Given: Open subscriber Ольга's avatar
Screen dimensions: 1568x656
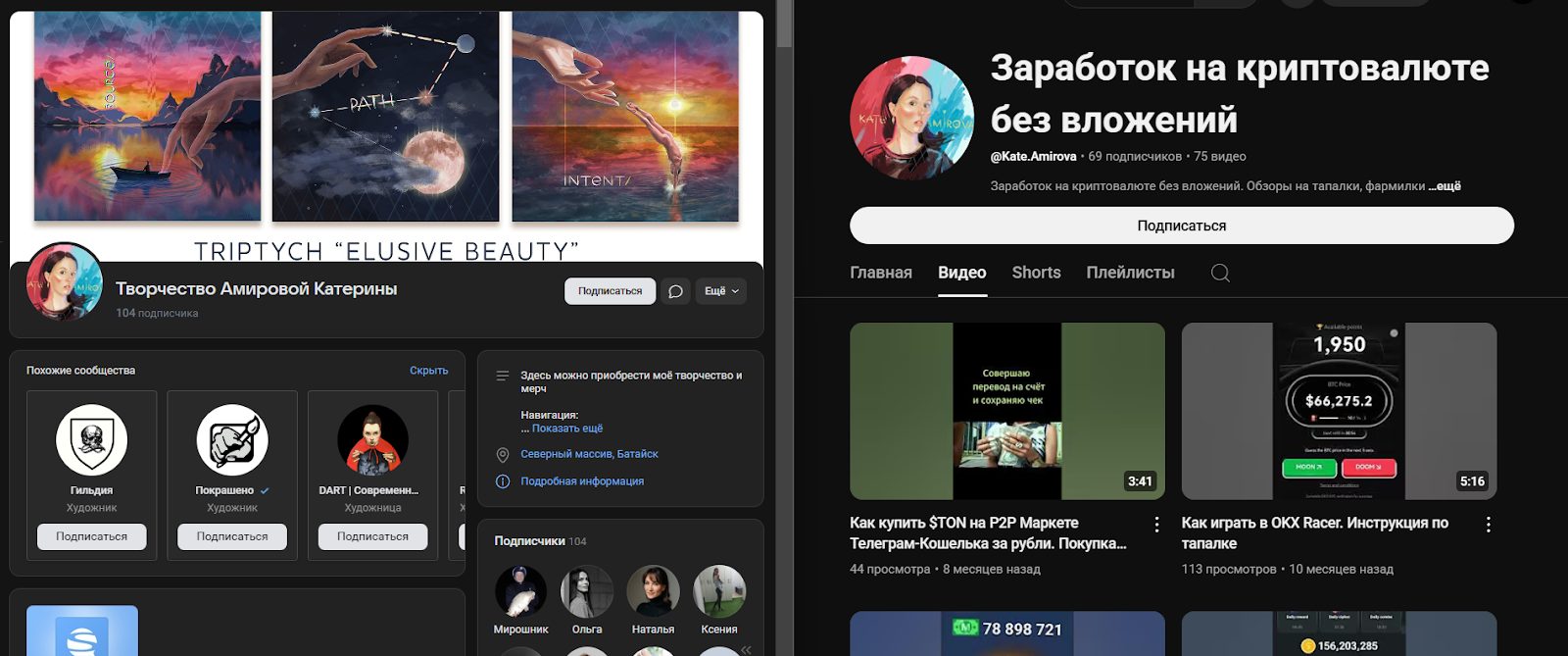Looking at the screenshot, I should pos(587,591).
